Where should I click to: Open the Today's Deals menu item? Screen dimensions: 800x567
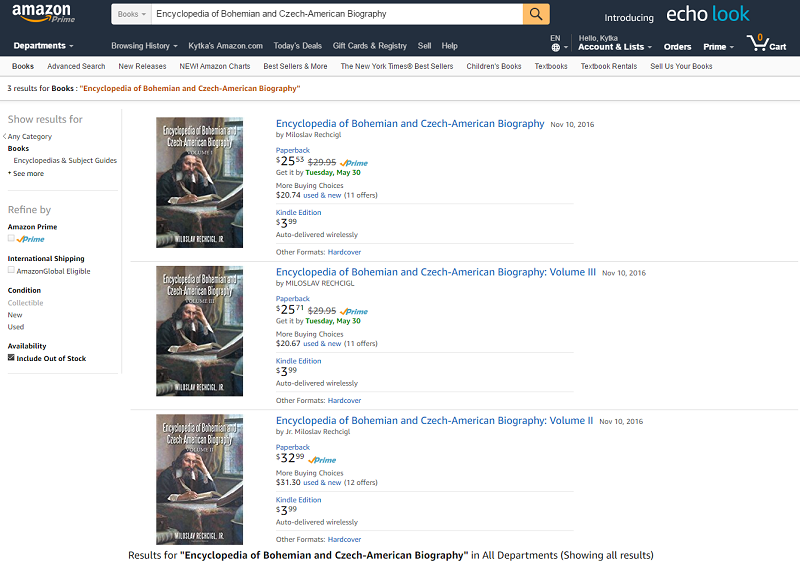298,46
